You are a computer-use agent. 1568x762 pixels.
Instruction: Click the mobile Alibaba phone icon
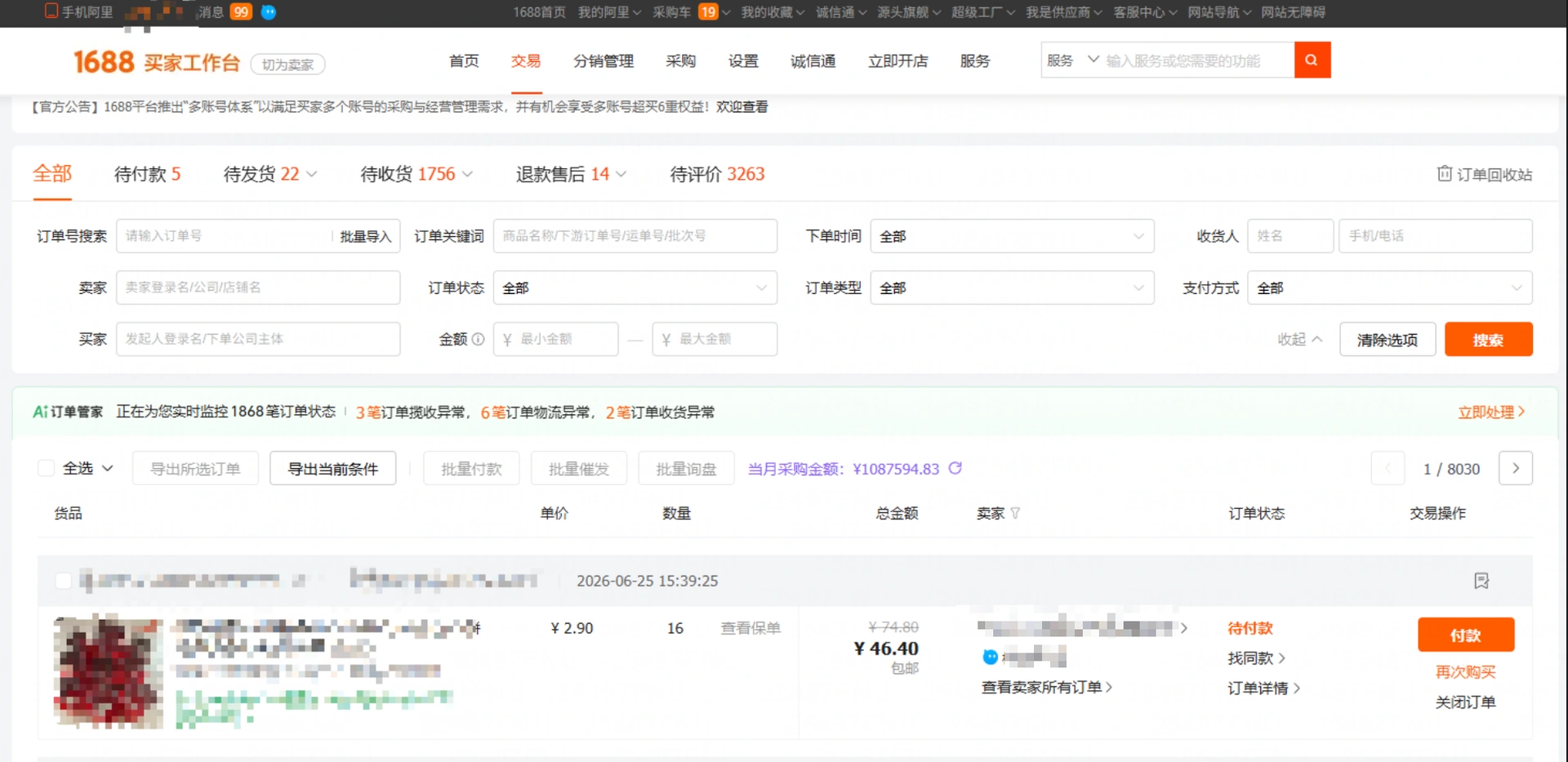click(x=51, y=11)
